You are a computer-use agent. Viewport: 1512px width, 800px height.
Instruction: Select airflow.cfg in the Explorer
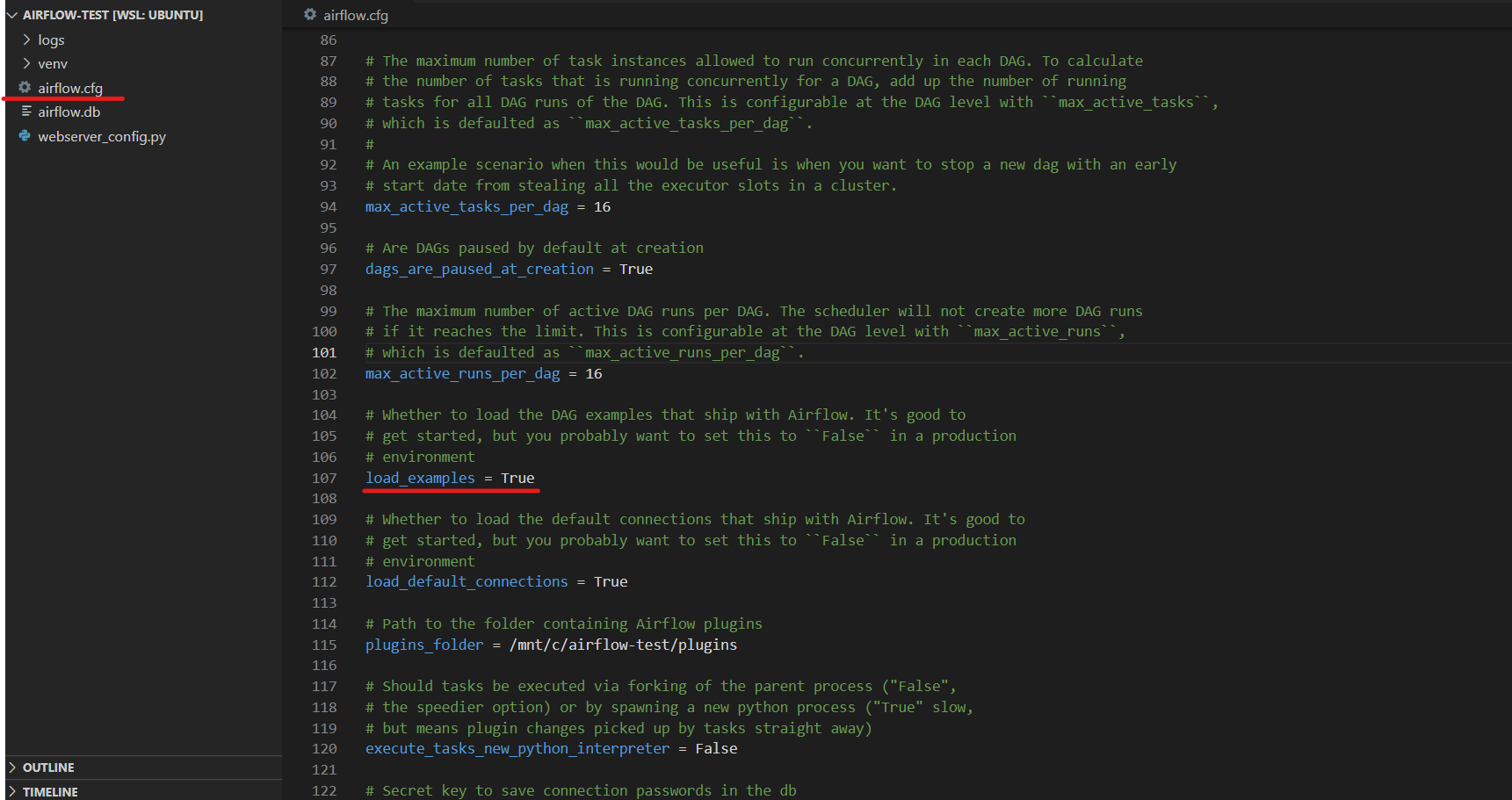click(70, 88)
